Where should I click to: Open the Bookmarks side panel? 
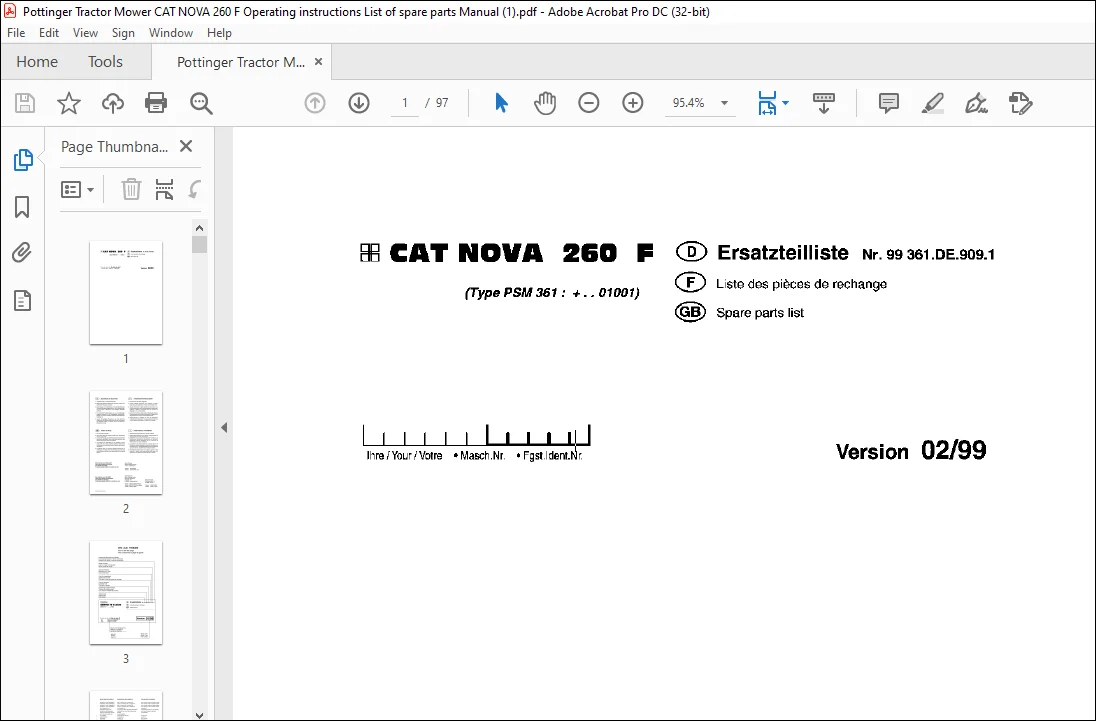[x=22, y=207]
